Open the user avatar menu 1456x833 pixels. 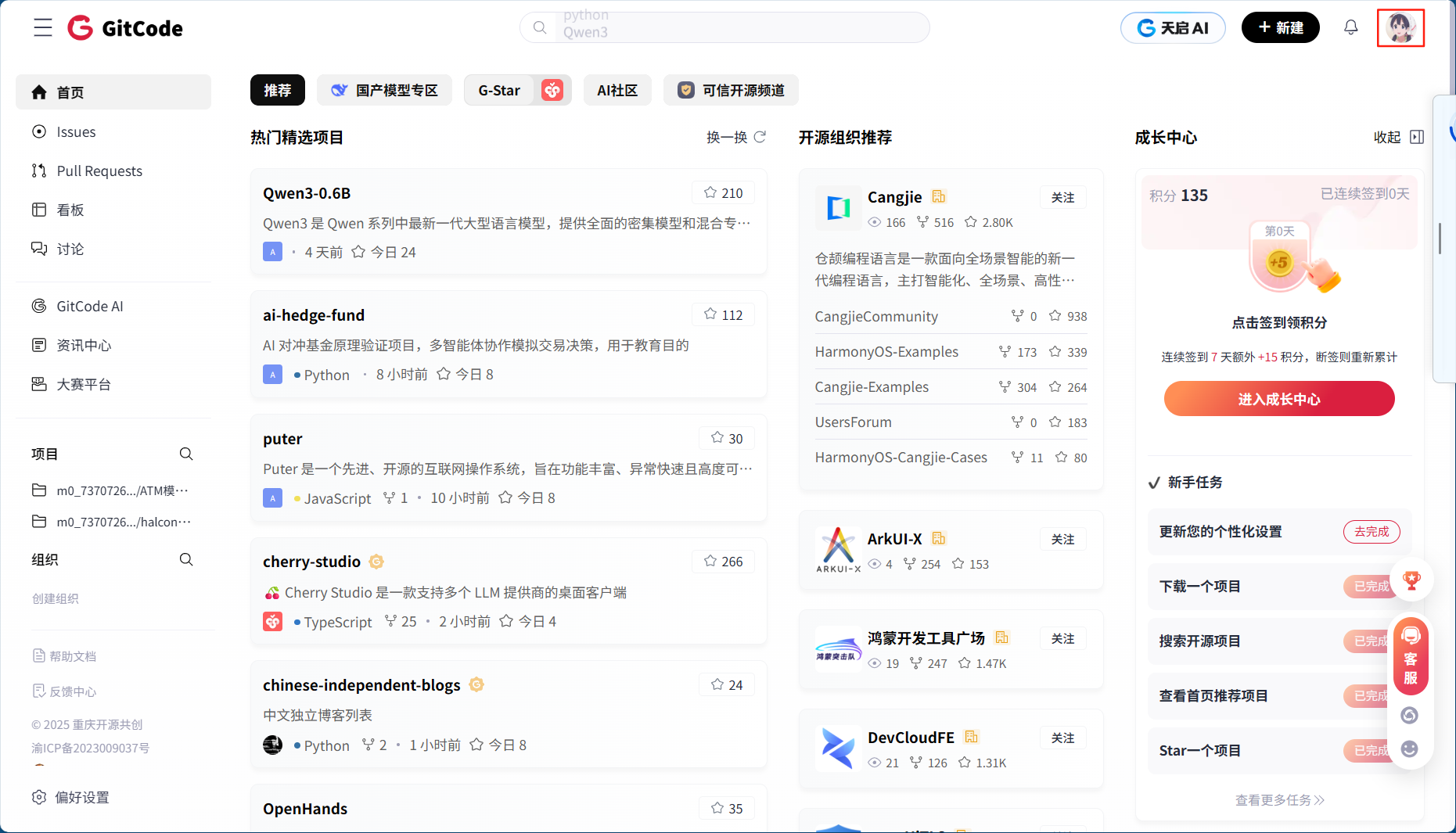[x=1400, y=28]
